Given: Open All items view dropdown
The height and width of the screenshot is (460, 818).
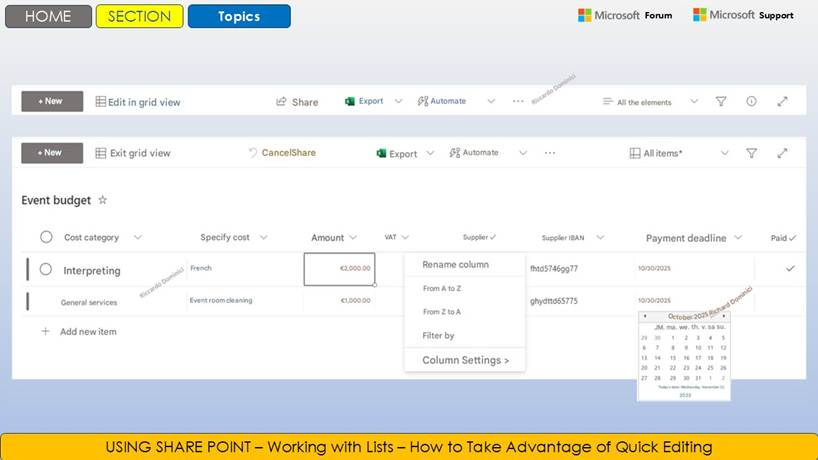Looking at the screenshot, I should pos(725,153).
